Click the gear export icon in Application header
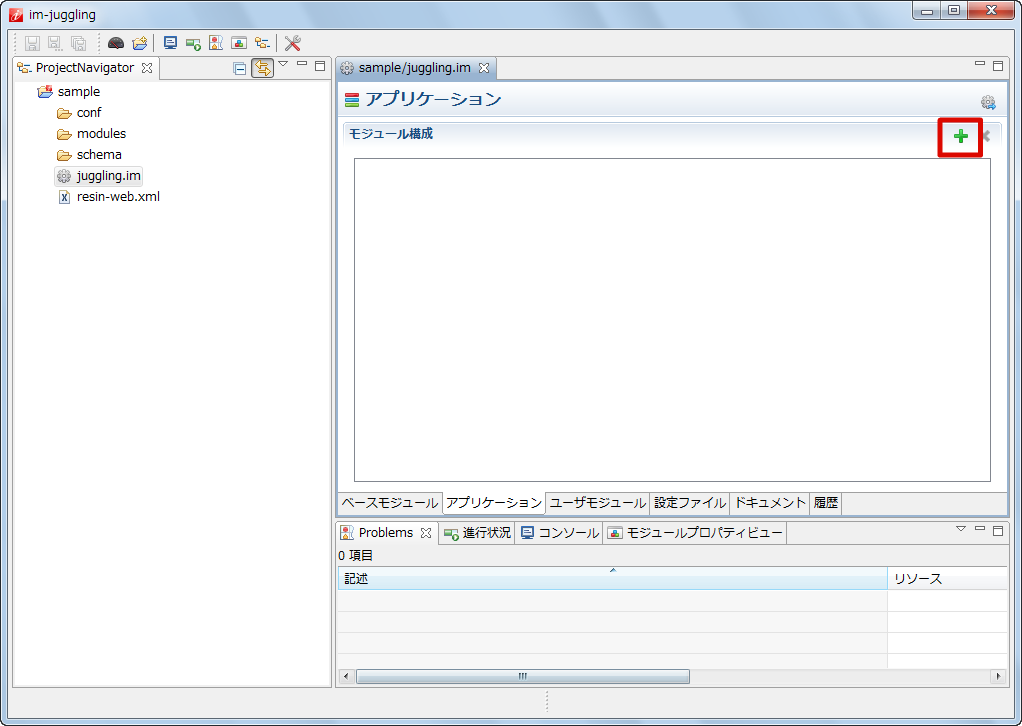Screen dimensions: 1022x726 pos(988,102)
